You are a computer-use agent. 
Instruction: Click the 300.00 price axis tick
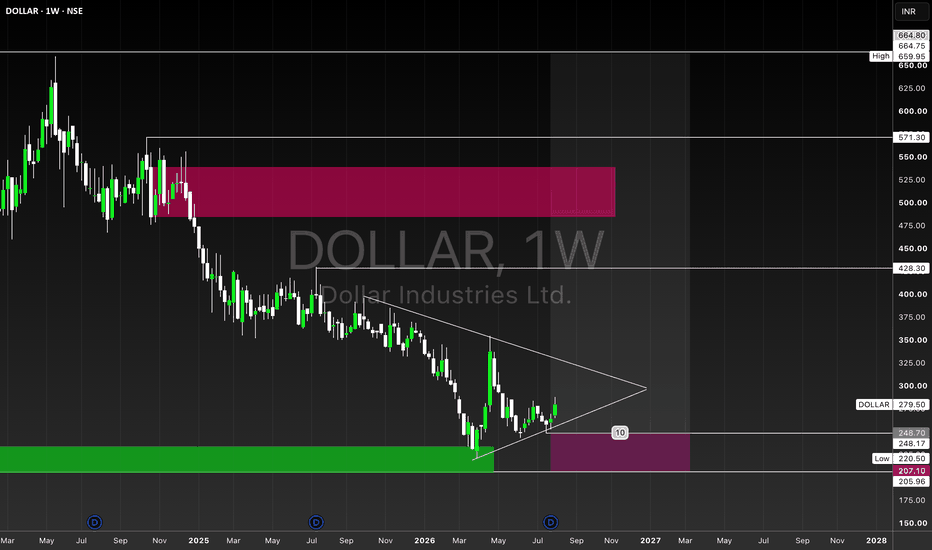pyautogui.click(x=912, y=386)
